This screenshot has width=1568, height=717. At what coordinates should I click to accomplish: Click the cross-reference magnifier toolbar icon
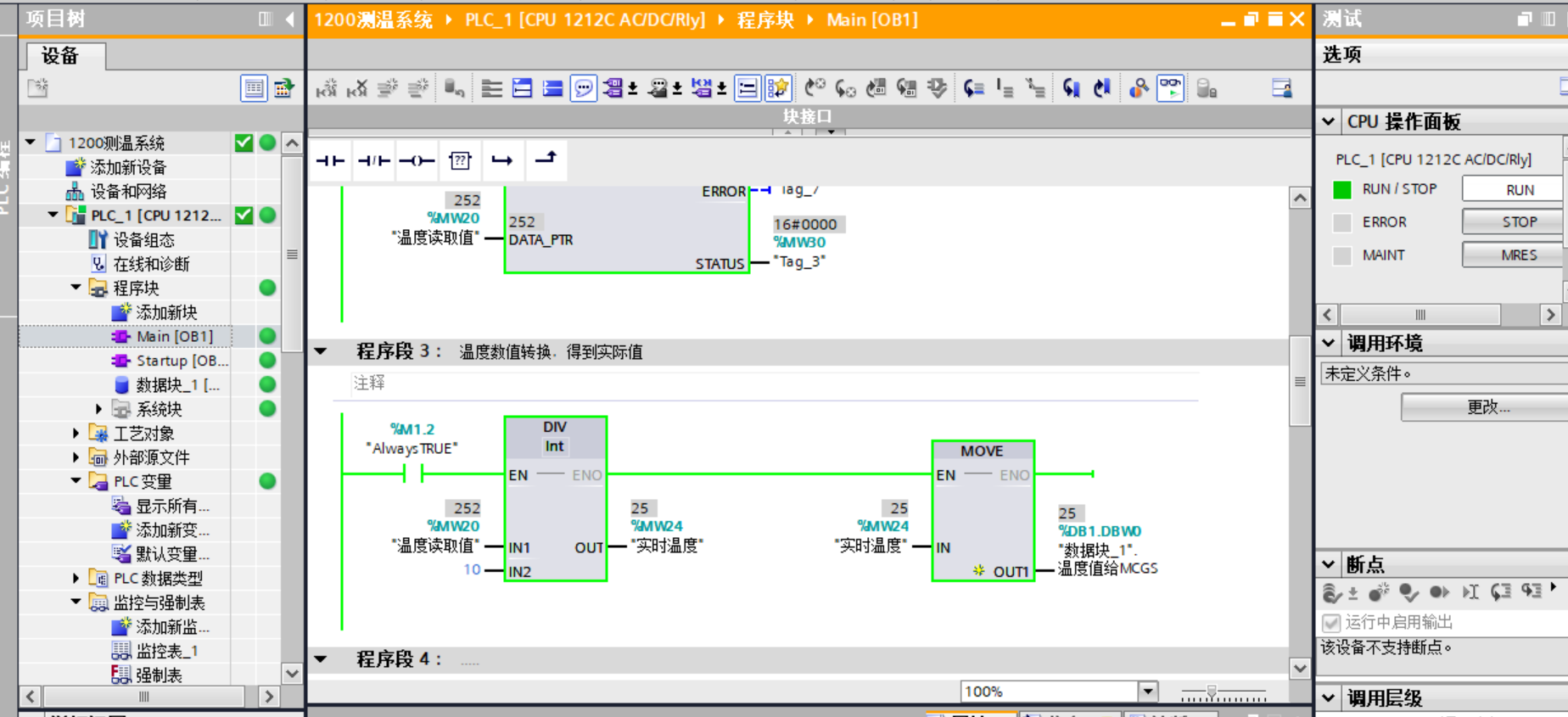tap(1139, 88)
